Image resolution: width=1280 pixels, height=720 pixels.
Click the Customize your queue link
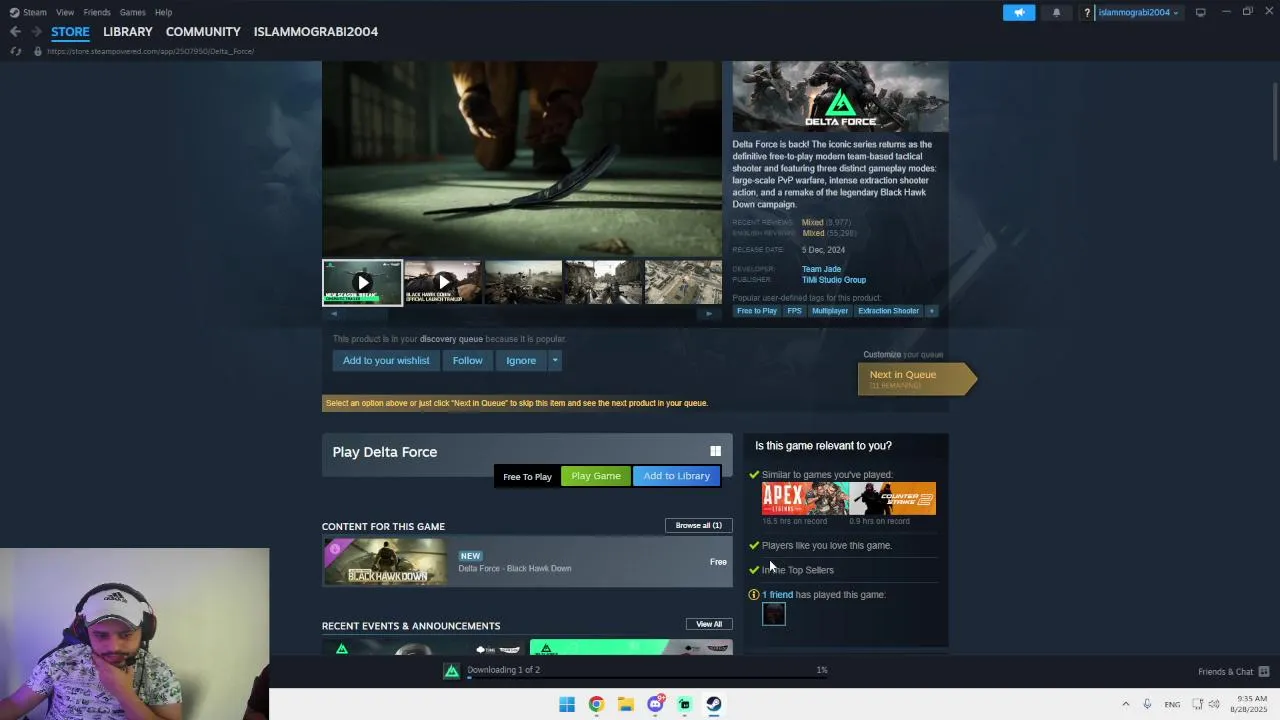(903, 354)
